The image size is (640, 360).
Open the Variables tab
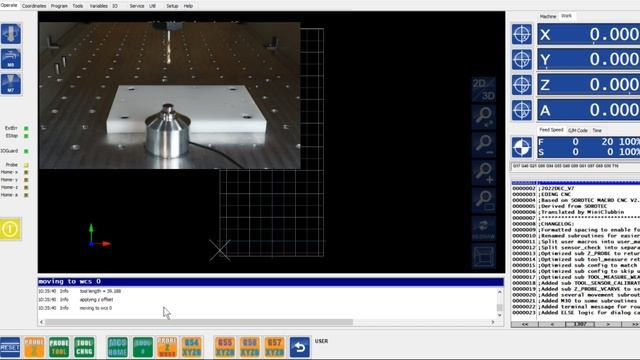(x=98, y=6)
